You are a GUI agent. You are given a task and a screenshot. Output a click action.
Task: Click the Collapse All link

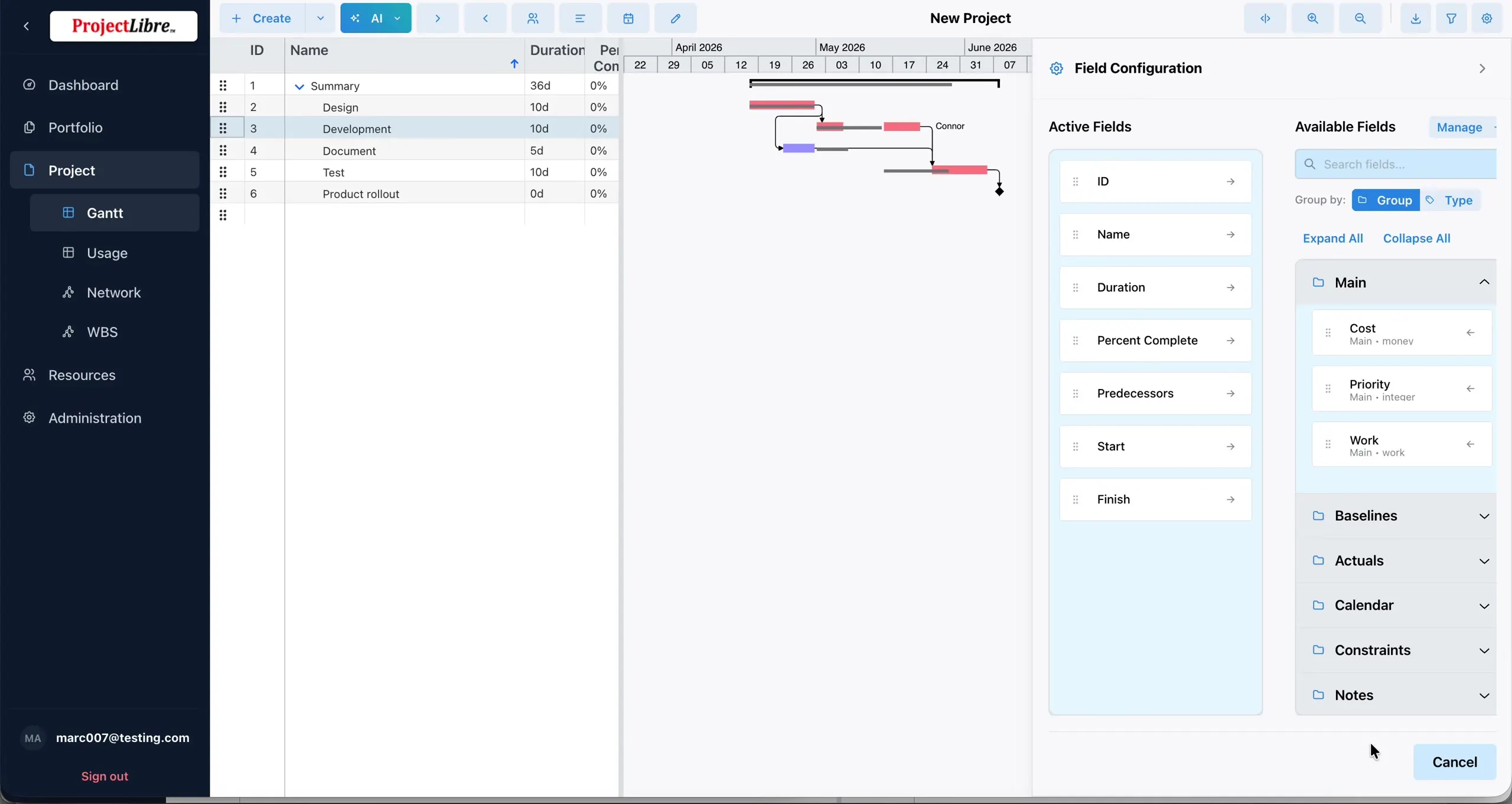point(1416,238)
